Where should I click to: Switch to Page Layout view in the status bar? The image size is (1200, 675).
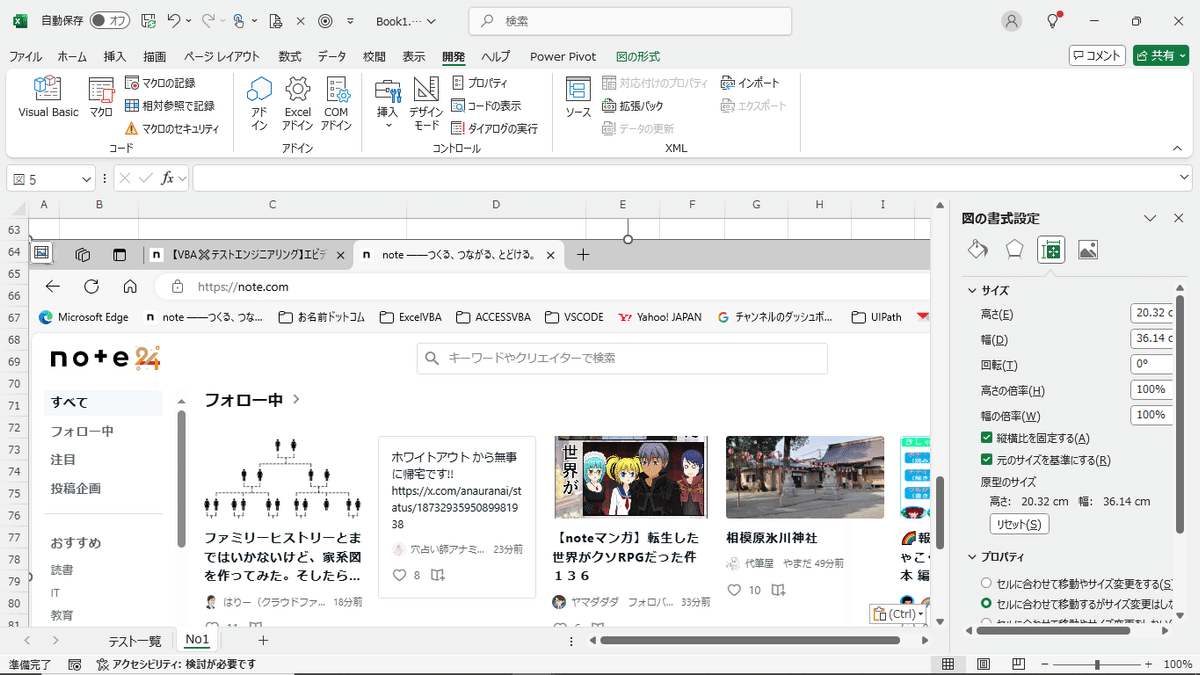tap(985, 665)
